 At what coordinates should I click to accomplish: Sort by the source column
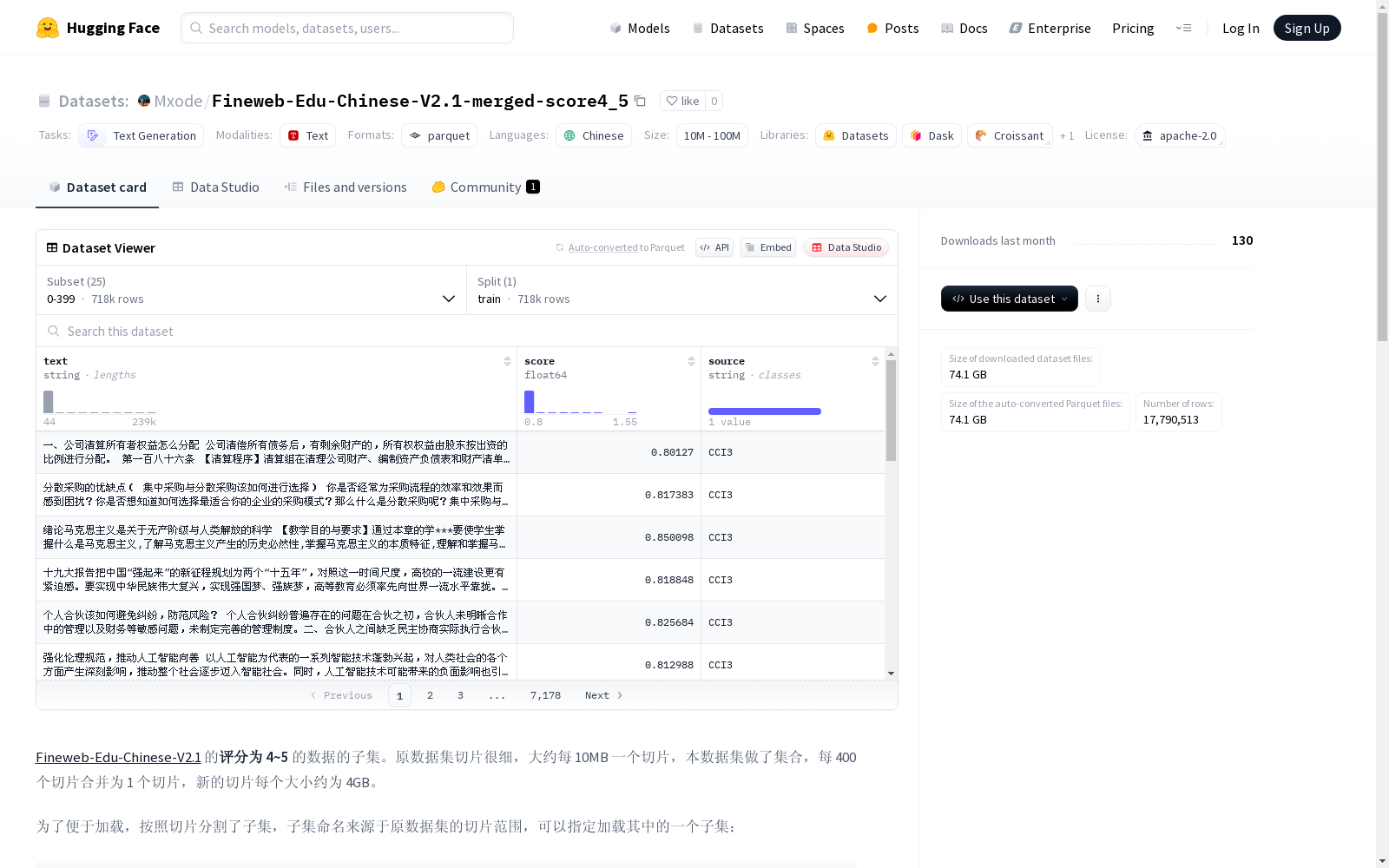pyautogui.click(x=875, y=361)
